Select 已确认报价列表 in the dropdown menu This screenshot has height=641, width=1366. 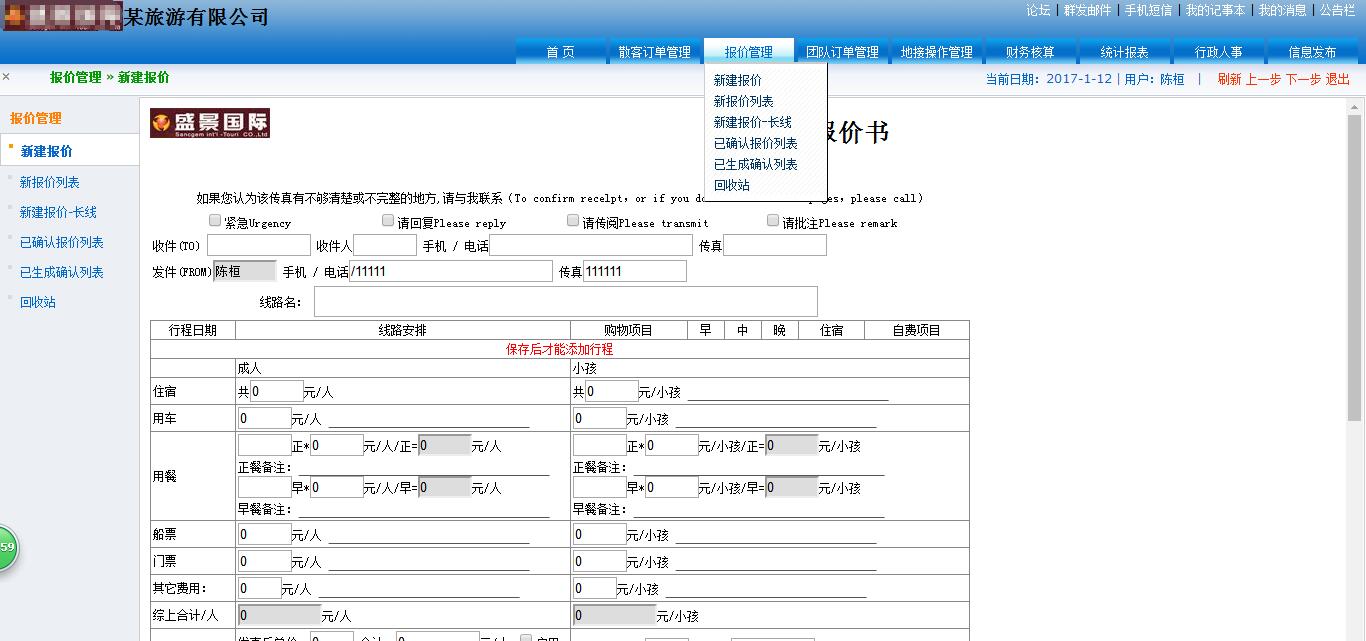[x=755, y=143]
